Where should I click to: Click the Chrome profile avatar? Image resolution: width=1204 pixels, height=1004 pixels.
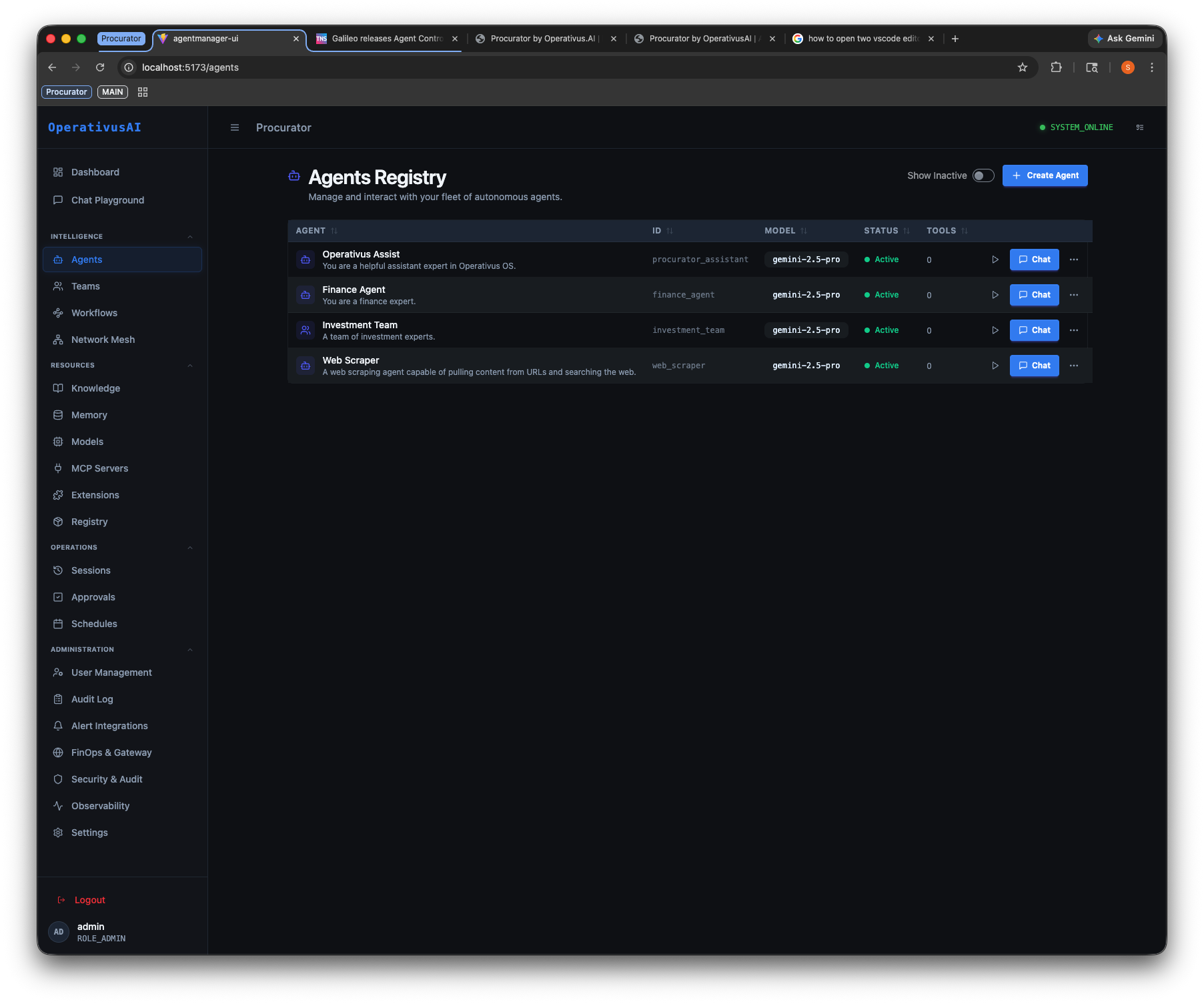(x=1128, y=67)
